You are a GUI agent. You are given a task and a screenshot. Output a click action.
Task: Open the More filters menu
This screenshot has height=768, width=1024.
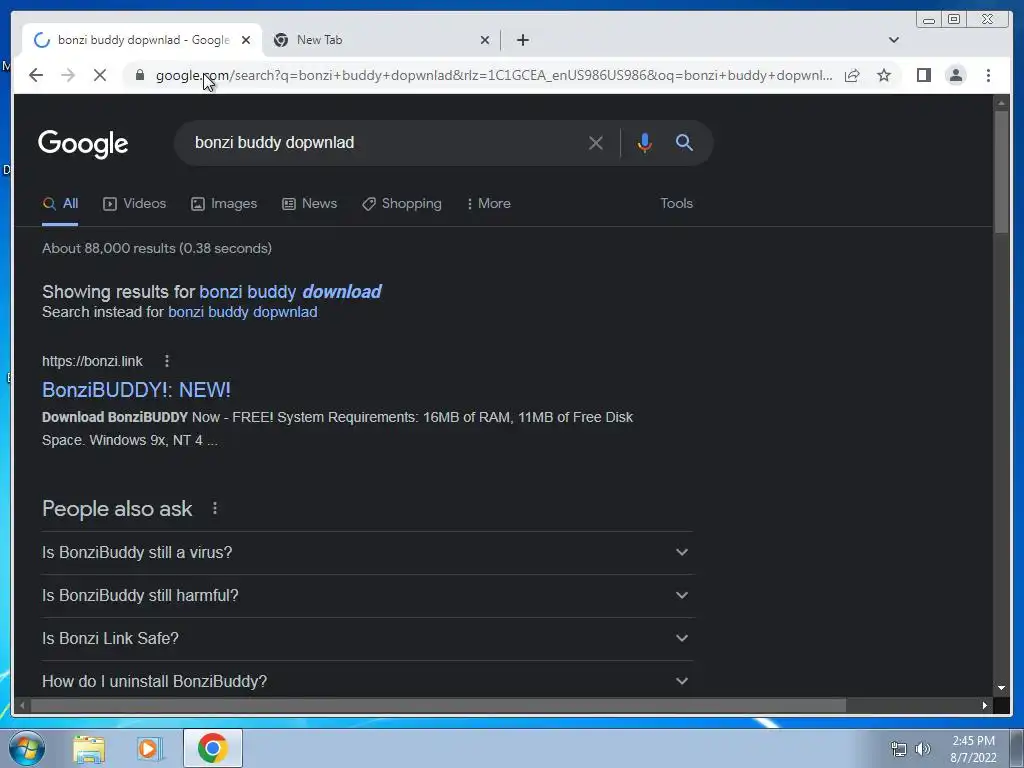point(488,204)
